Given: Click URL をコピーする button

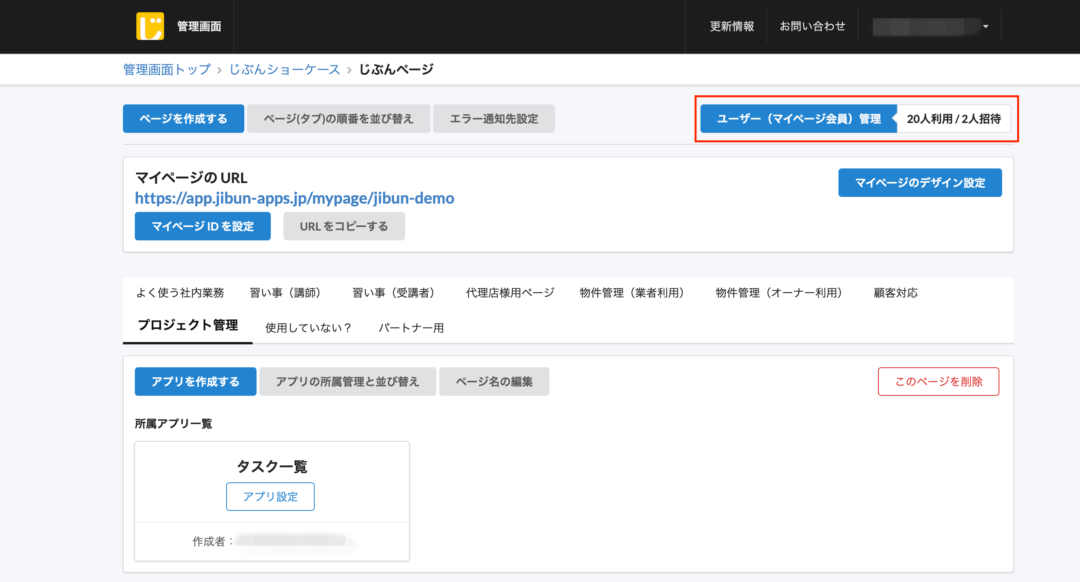Looking at the screenshot, I should [x=344, y=226].
